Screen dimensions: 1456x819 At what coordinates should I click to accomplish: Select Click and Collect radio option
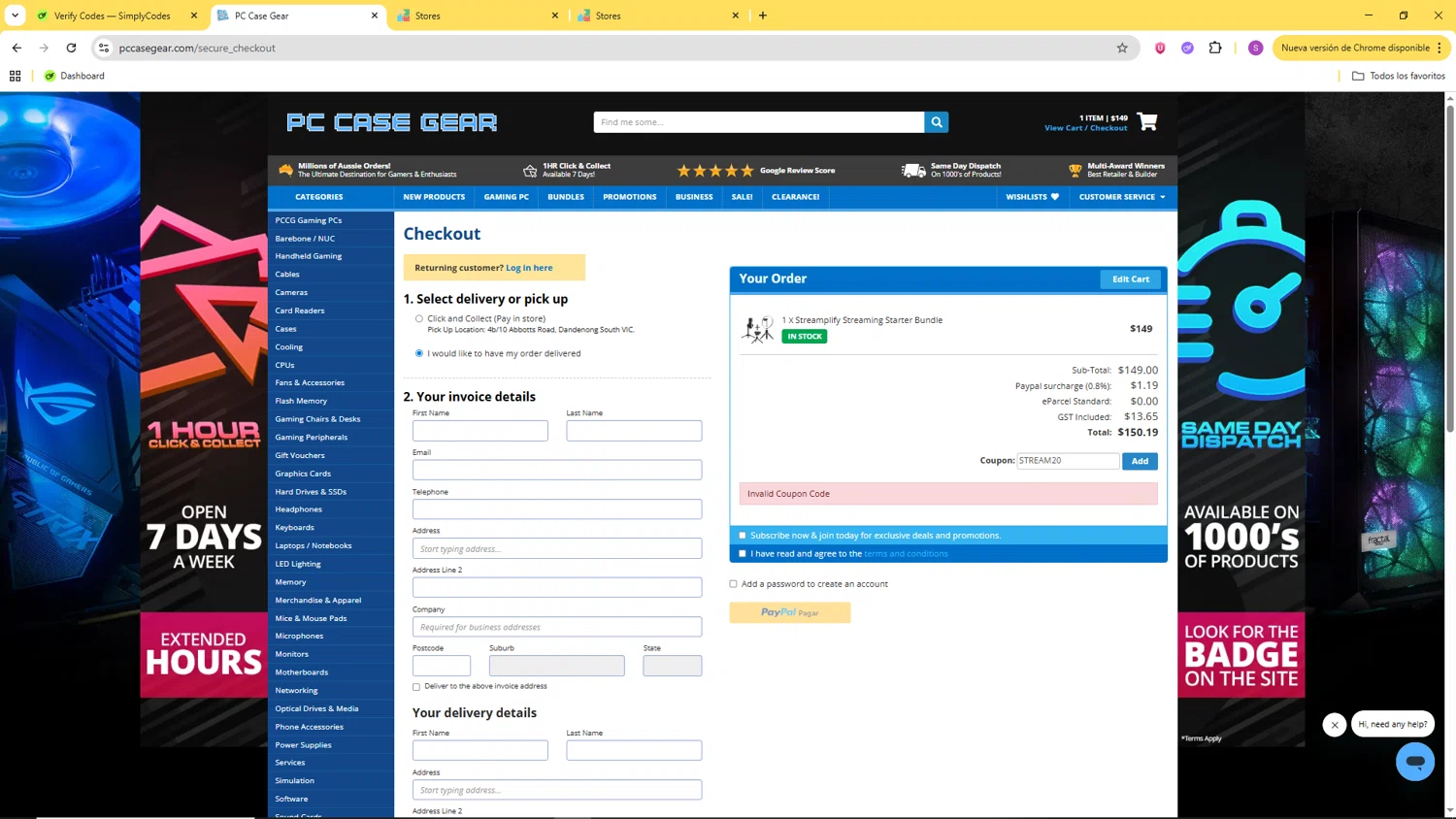point(419,318)
